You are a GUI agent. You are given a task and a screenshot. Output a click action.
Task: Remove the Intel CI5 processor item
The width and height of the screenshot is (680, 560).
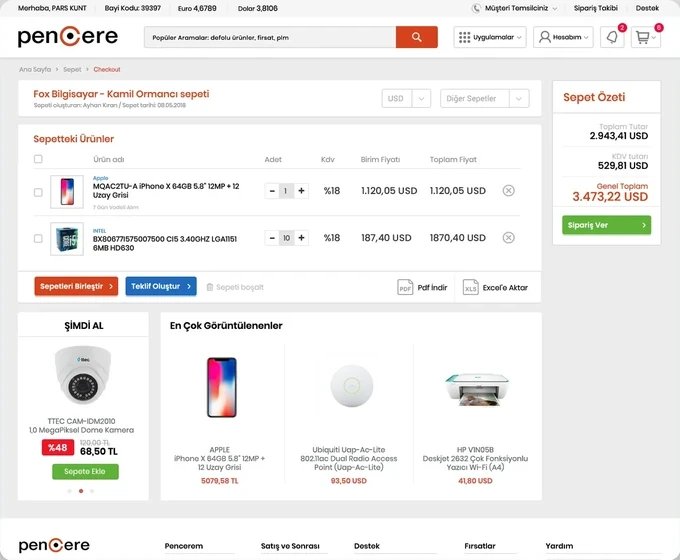tap(508, 238)
